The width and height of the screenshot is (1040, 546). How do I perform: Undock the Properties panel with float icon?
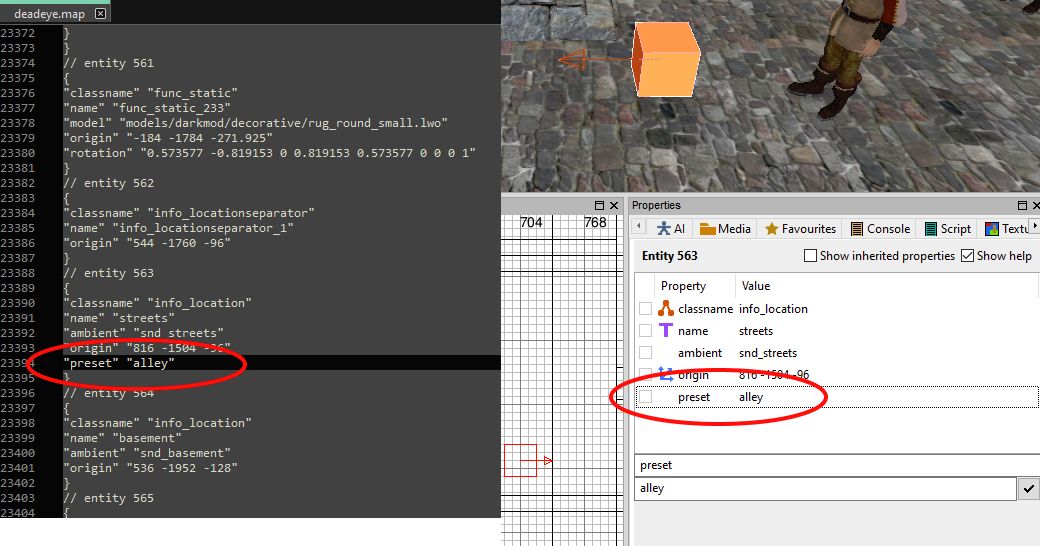pos(1022,206)
